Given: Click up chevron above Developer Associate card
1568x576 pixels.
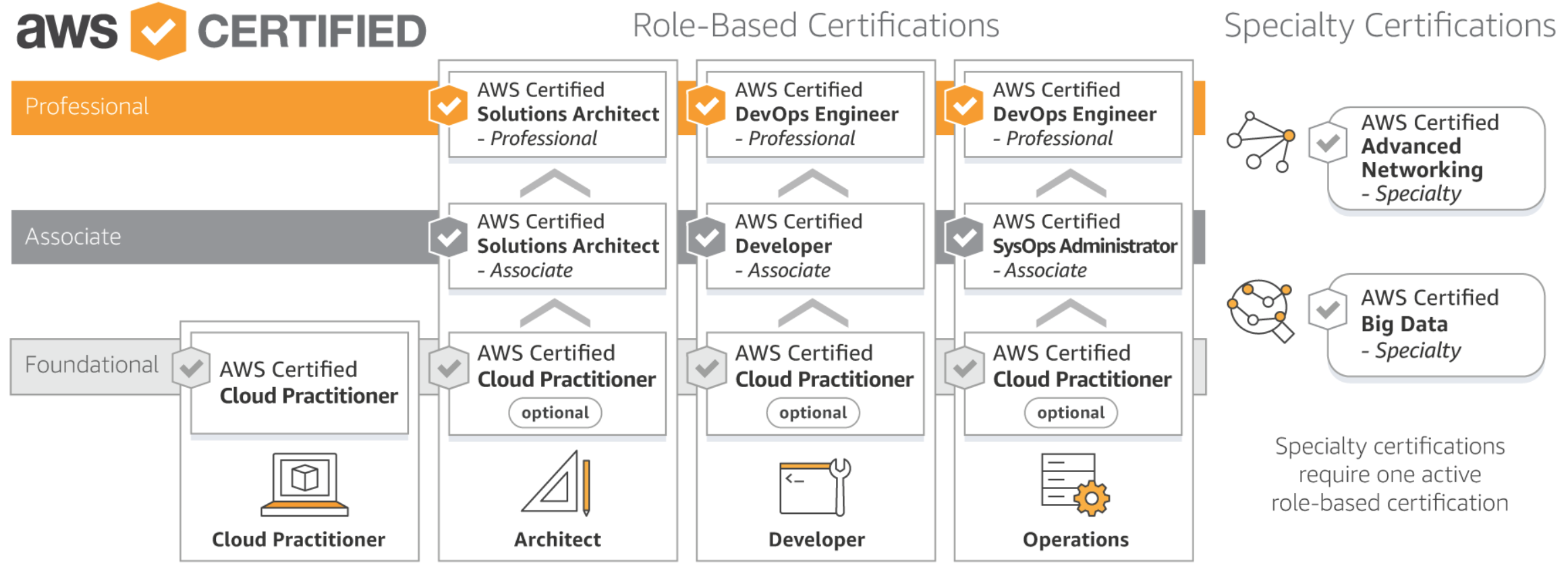Looking at the screenshot, I should pos(813,183).
